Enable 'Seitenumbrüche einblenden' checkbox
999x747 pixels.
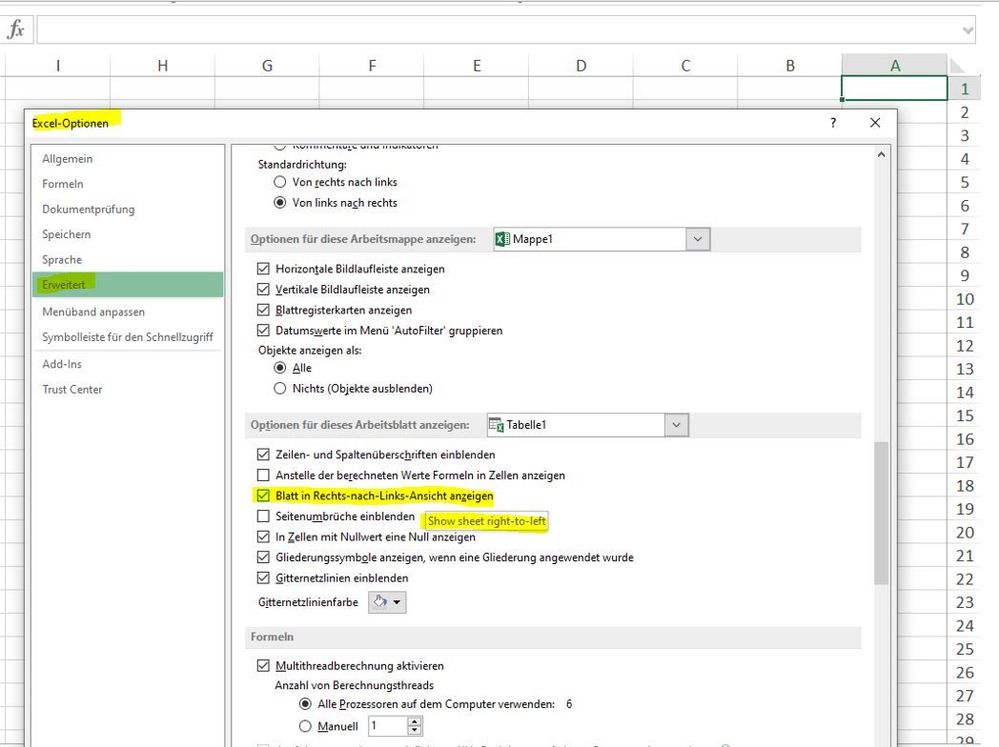pos(263,516)
